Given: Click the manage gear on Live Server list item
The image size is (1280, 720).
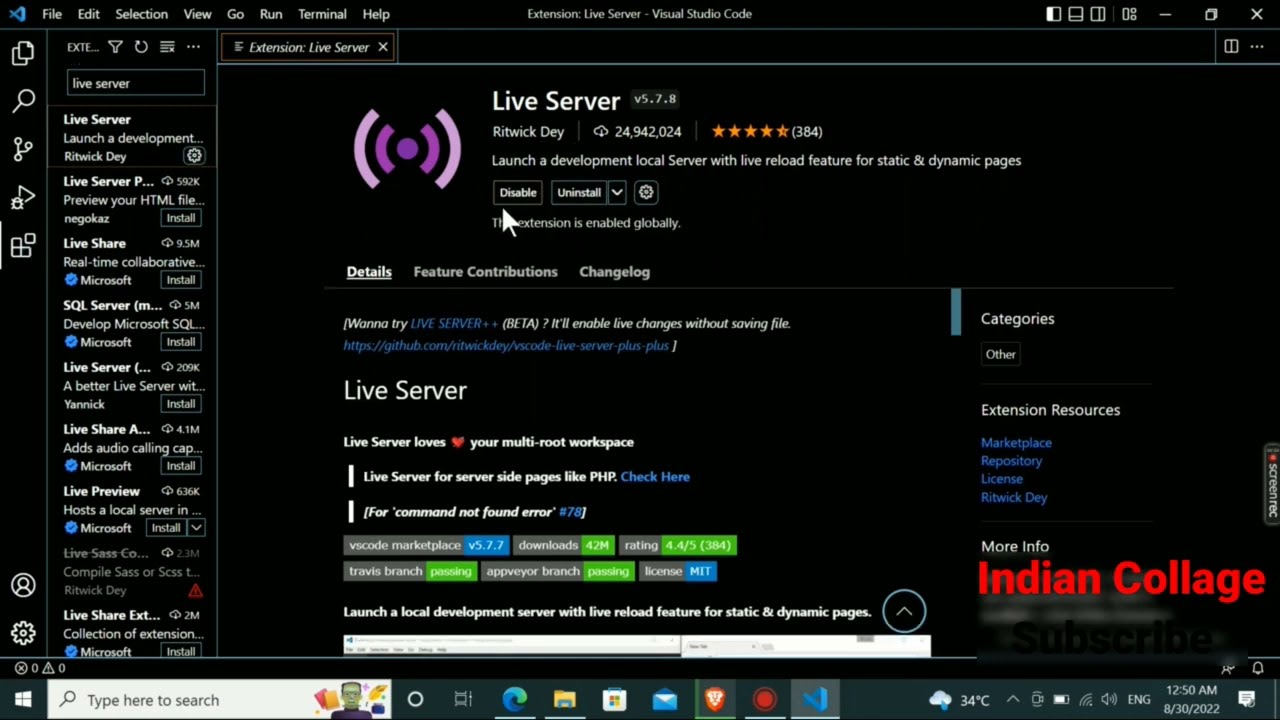Looking at the screenshot, I should coord(194,156).
